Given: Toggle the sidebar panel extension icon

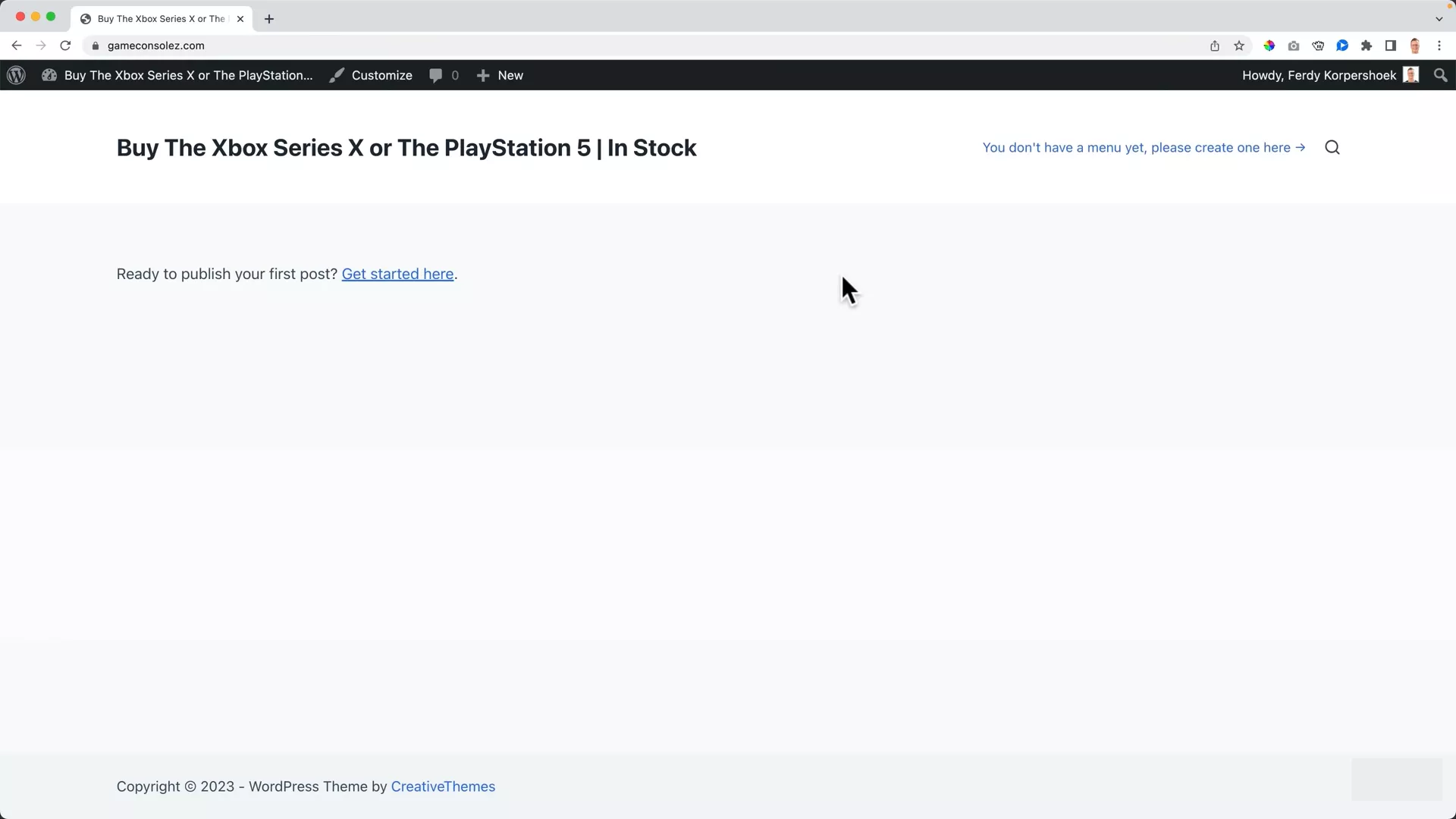Looking at the screenshot, I should pos(1391,45).
